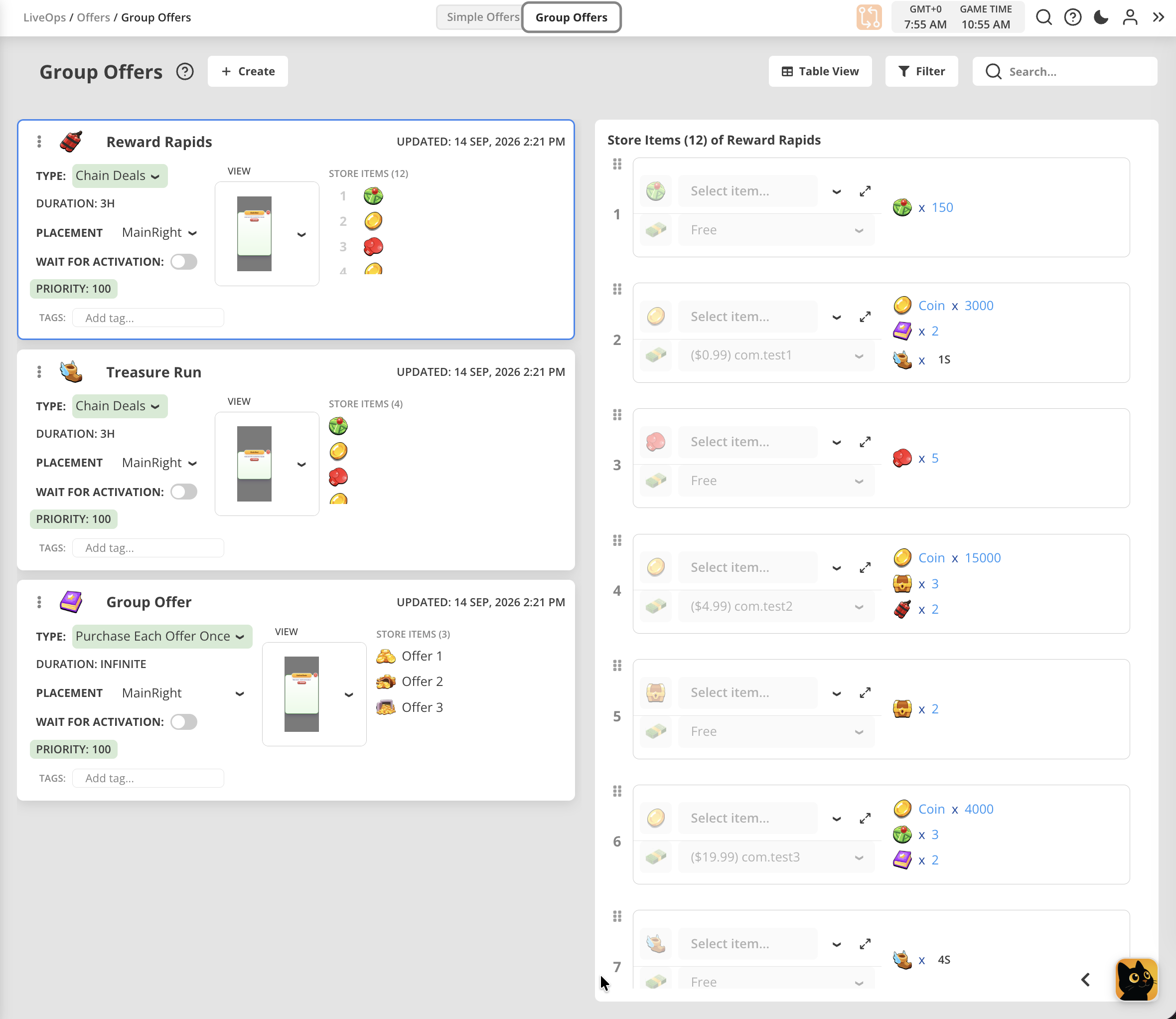
Task: Open the orange branch switch icon
Action: click(x=869, y=17)
